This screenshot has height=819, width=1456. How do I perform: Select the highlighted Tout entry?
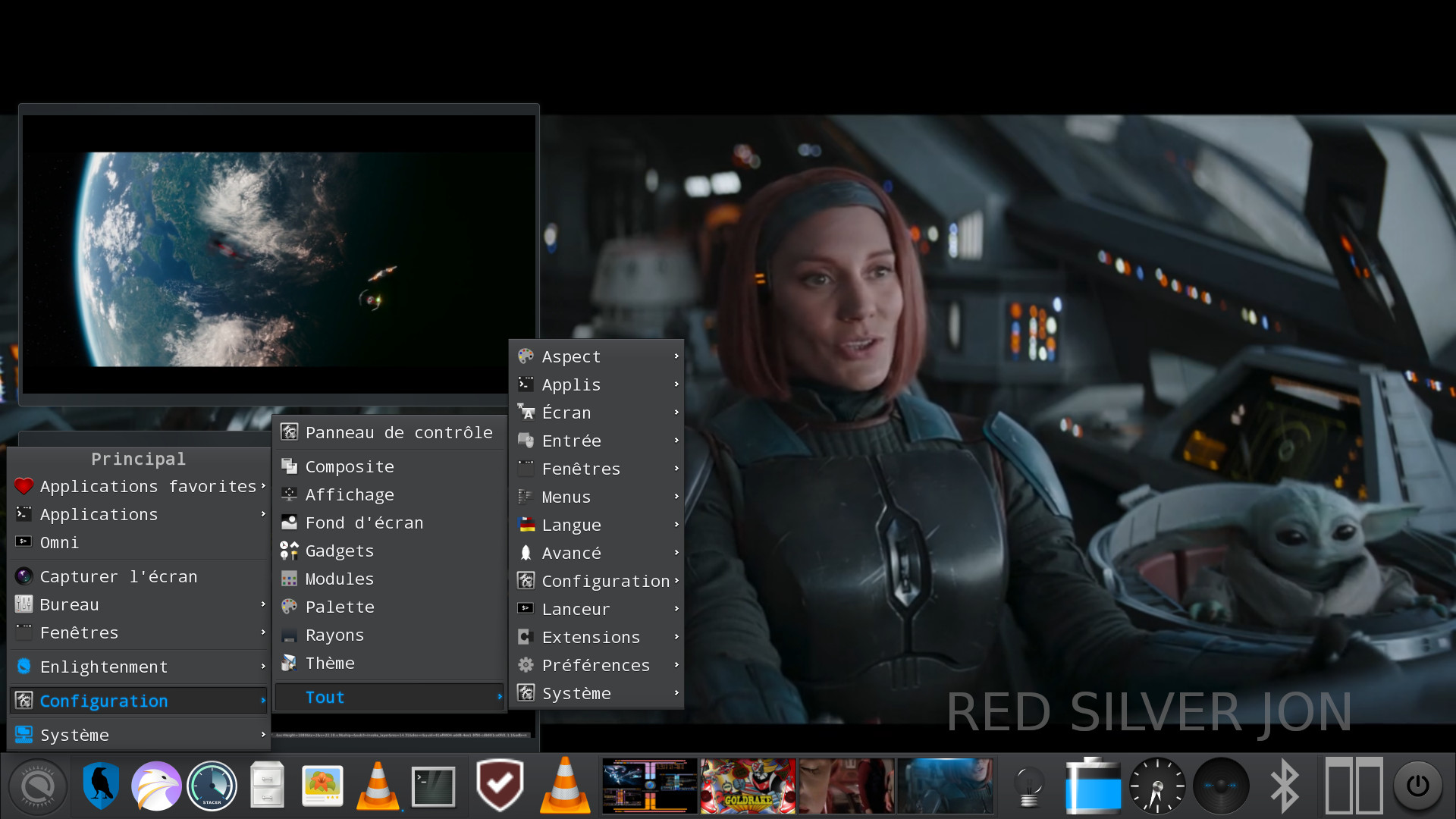390,697
